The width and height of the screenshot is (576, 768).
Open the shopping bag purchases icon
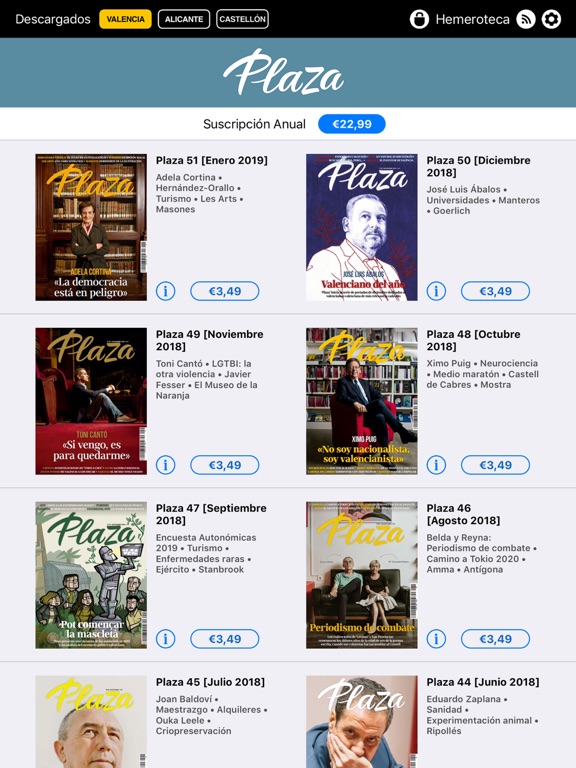[x=419, y=19]
